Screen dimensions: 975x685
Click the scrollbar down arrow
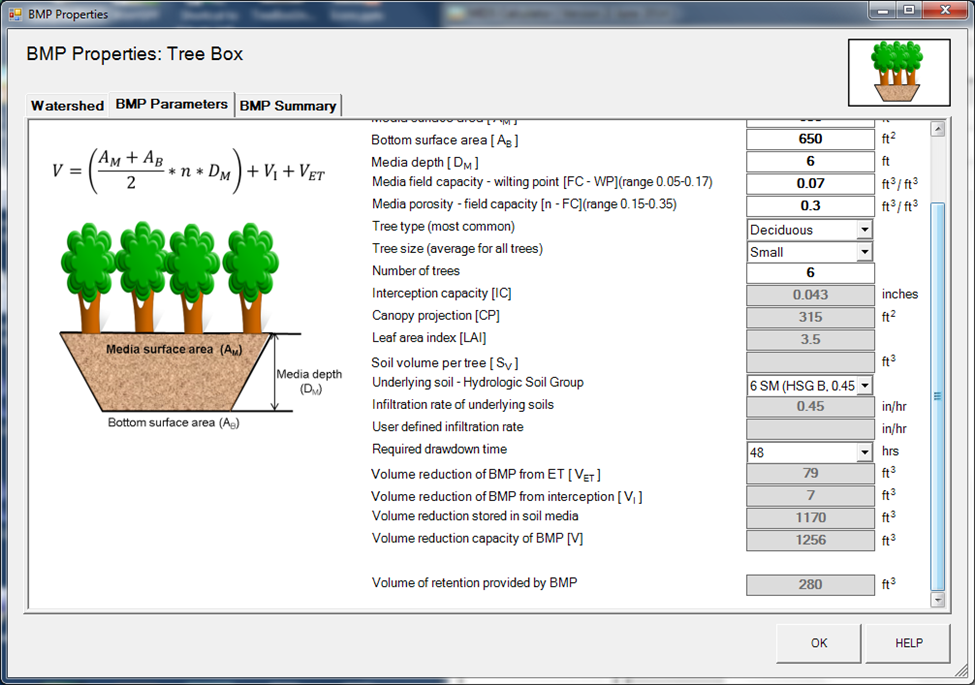tap(937, 599)
